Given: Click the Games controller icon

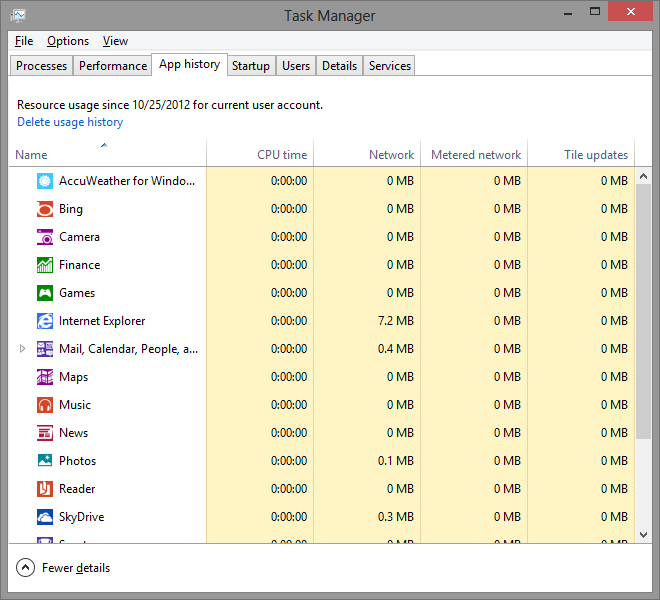Looking at the screenshot, I should point(45,293).
